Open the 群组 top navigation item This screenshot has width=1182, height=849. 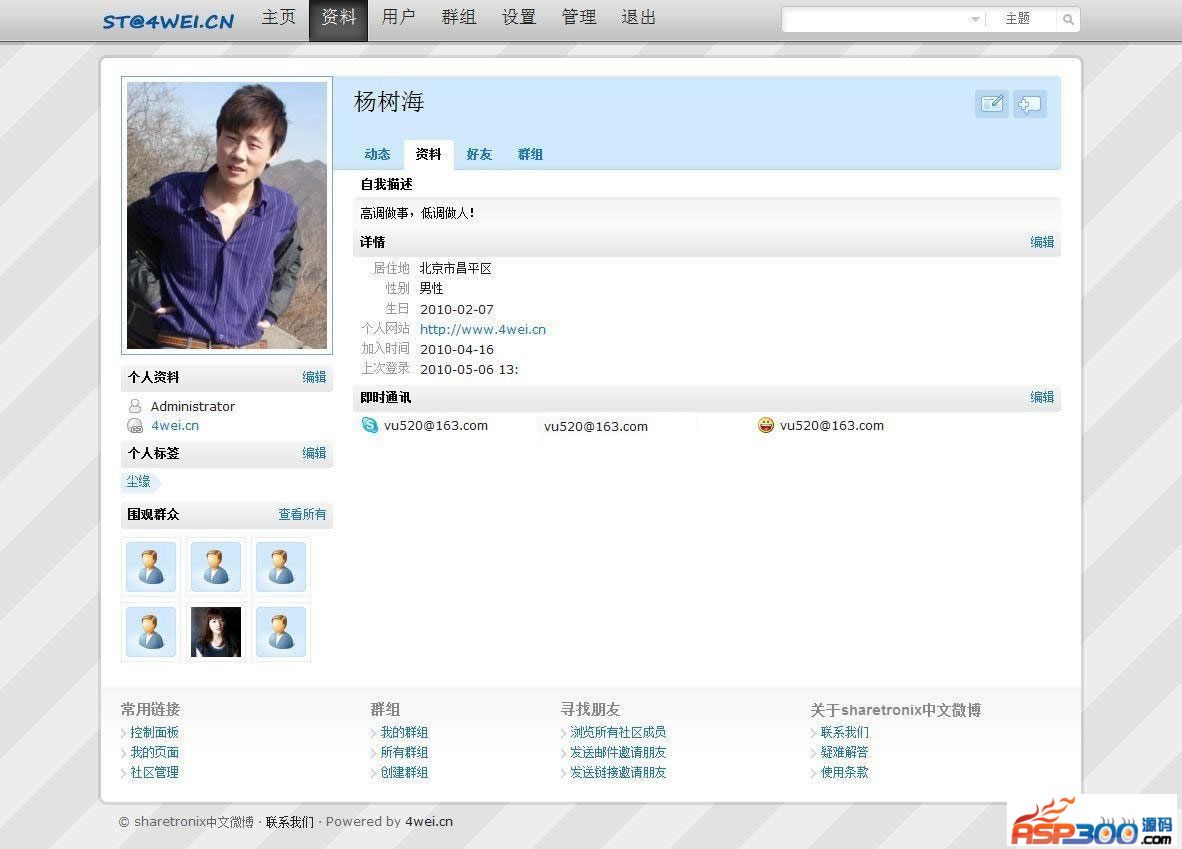coord(458,17)
